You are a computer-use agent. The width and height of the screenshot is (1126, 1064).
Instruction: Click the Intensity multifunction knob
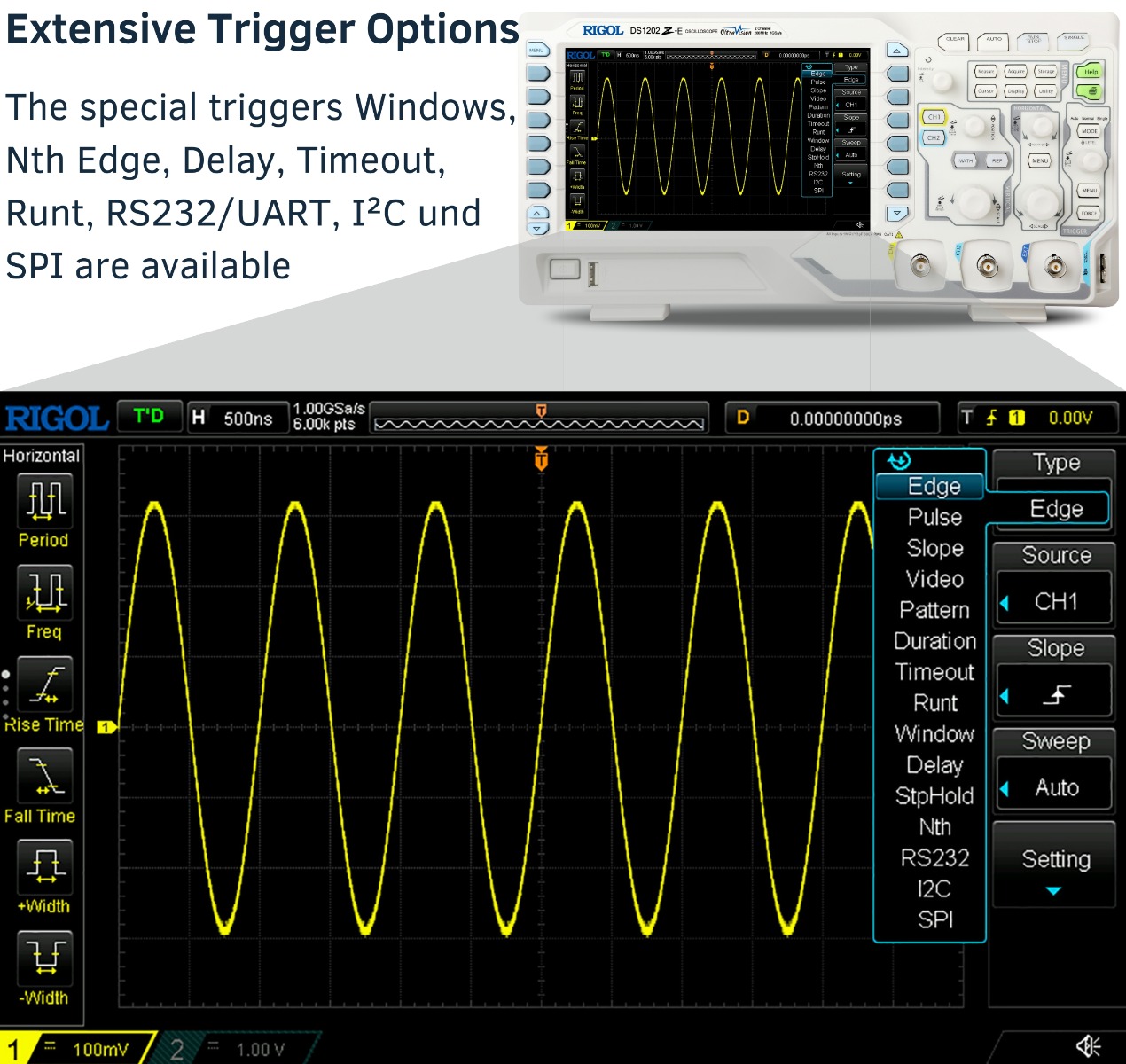click(942, 82)
